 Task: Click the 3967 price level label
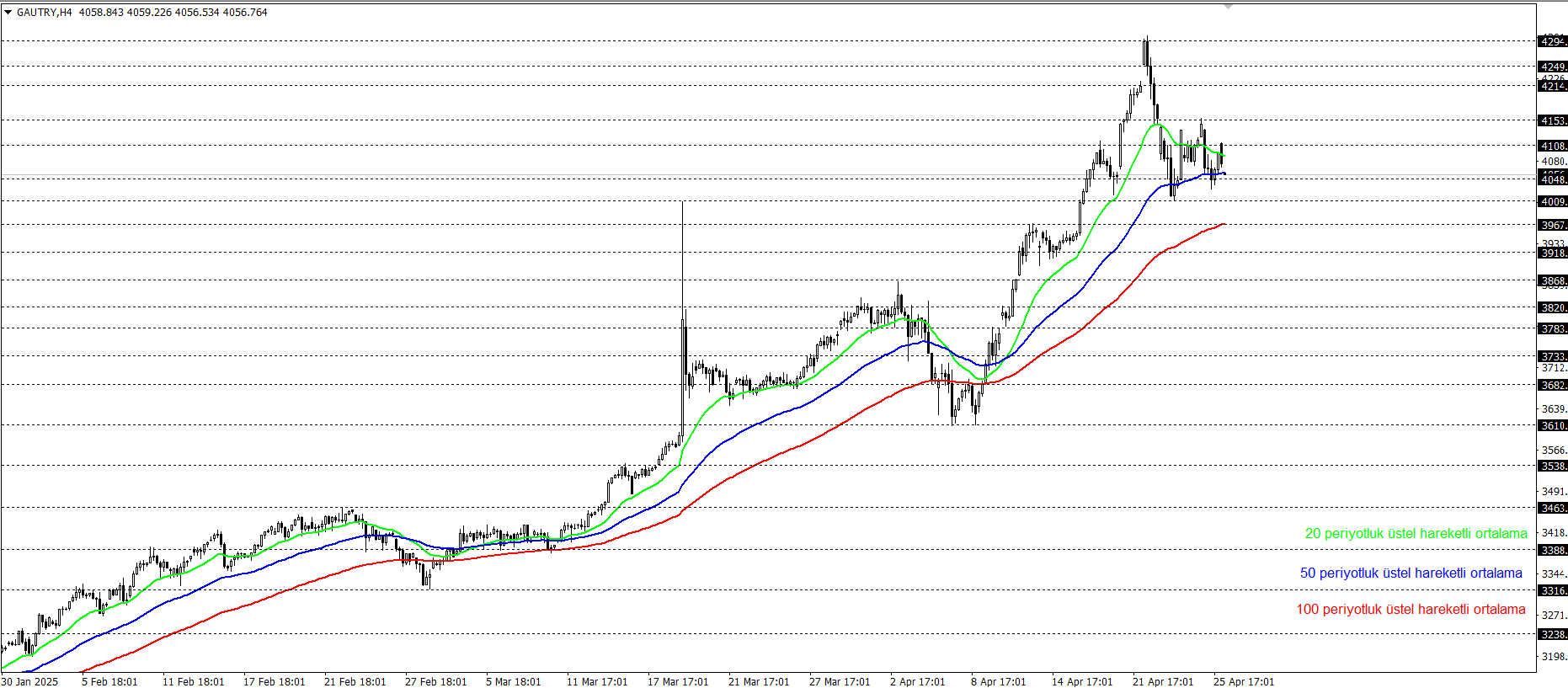(x=1553, y=226)
